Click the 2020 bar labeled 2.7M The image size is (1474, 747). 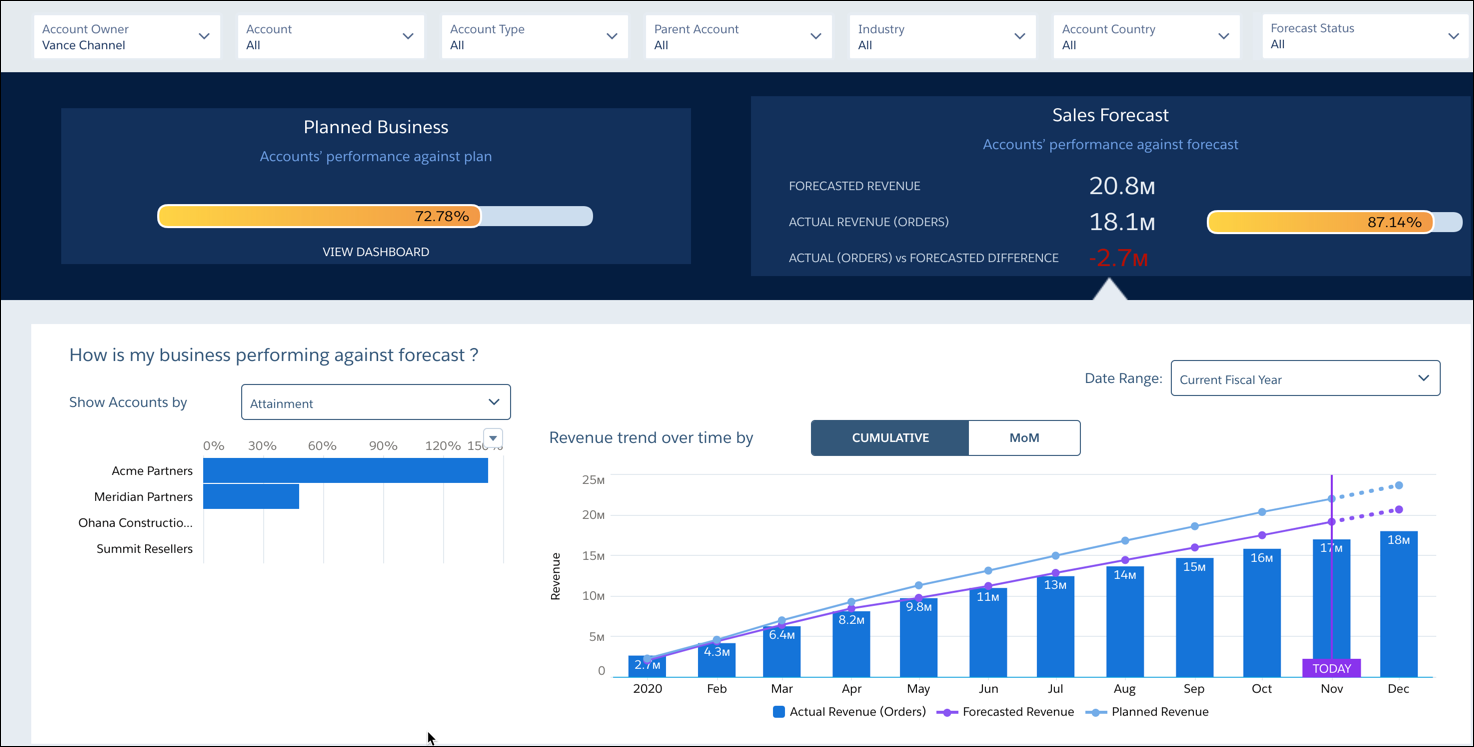point(647,666)
